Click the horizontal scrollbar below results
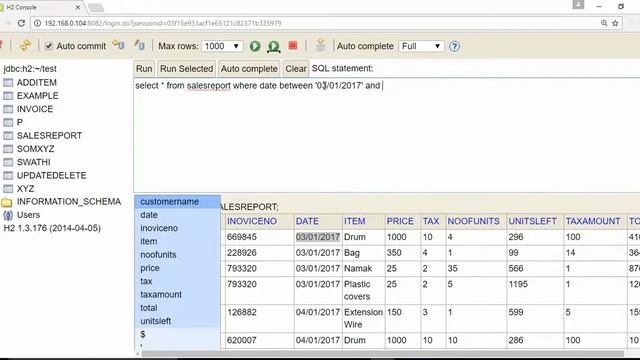The height and width of the screenshot is (360, 640). point(382,353)
